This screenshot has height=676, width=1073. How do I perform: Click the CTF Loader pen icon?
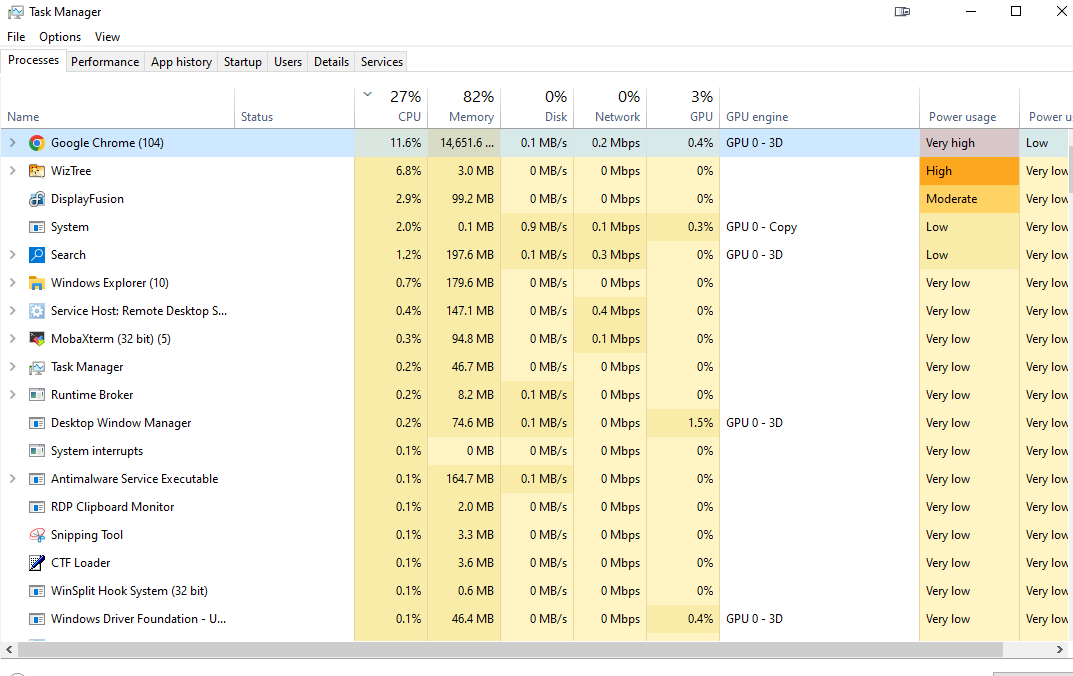coord(37,563)
